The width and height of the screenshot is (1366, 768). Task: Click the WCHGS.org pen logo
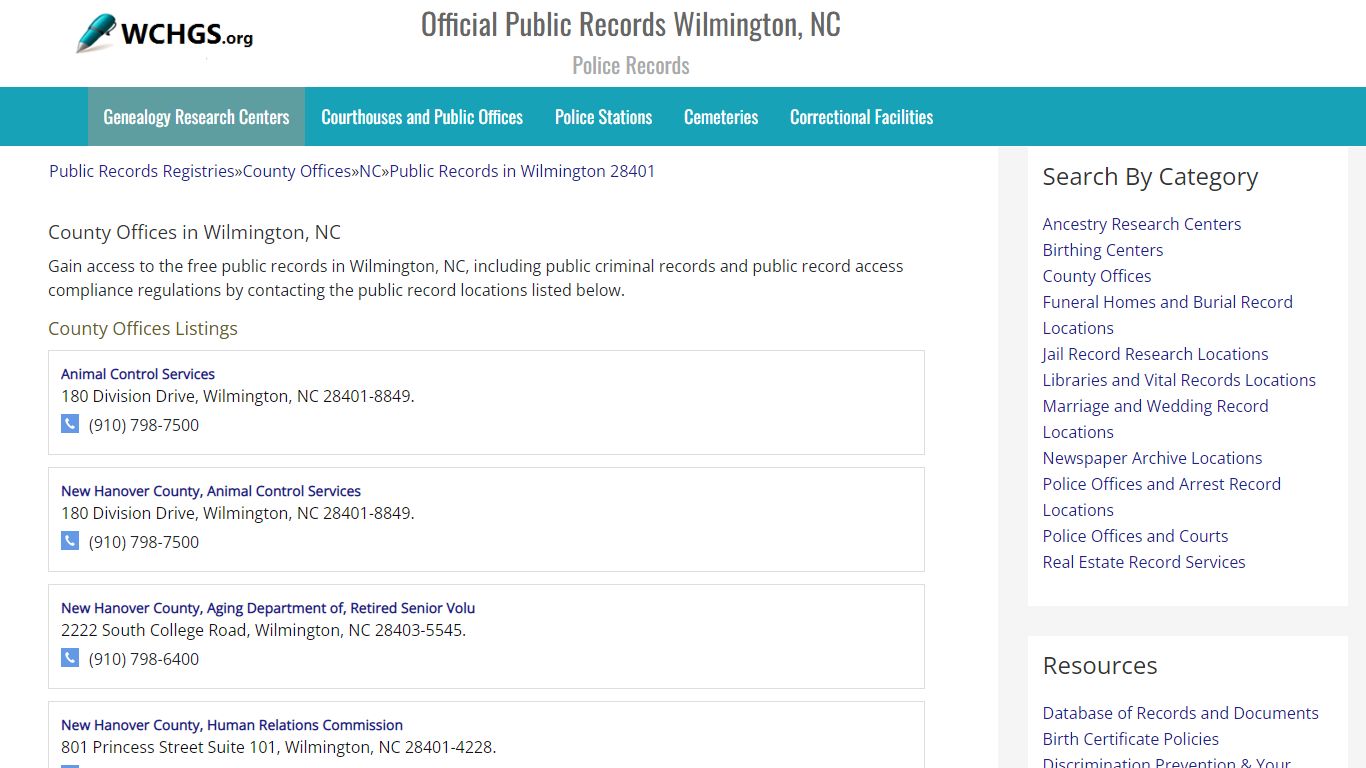pyautogui.click(x=165, y=34)
